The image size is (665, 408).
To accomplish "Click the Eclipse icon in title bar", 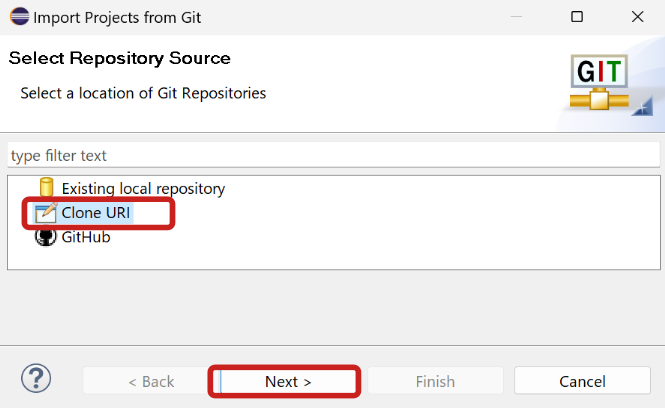I will [x=17, y=17].
